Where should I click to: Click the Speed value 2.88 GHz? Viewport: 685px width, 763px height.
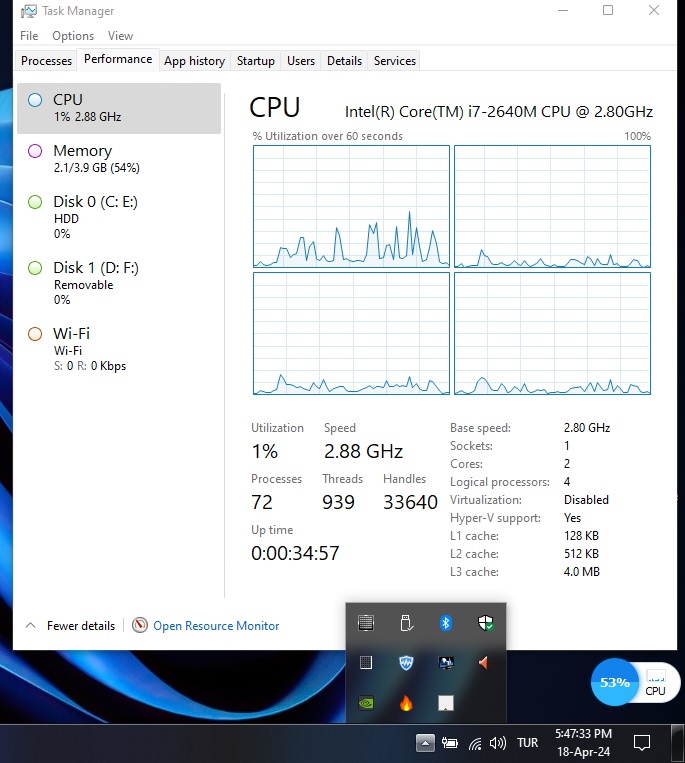point(363,451)
